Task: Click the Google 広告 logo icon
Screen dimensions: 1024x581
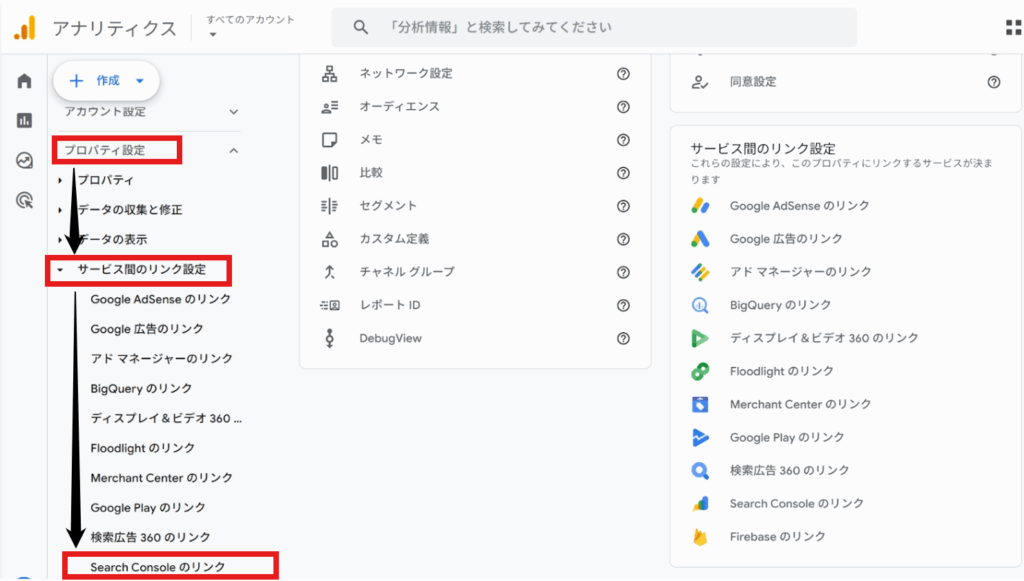Action: [x=700, y=239]
